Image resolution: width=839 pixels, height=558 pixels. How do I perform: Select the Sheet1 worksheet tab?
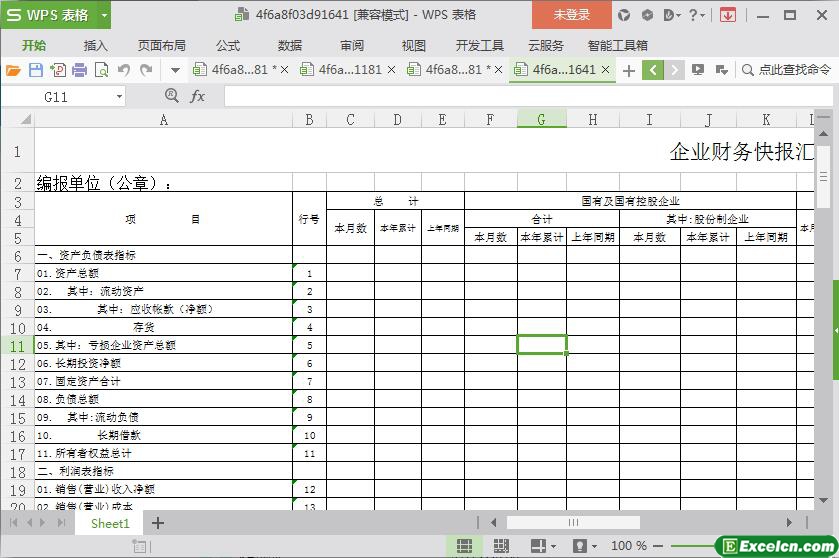tap(110, 523)
